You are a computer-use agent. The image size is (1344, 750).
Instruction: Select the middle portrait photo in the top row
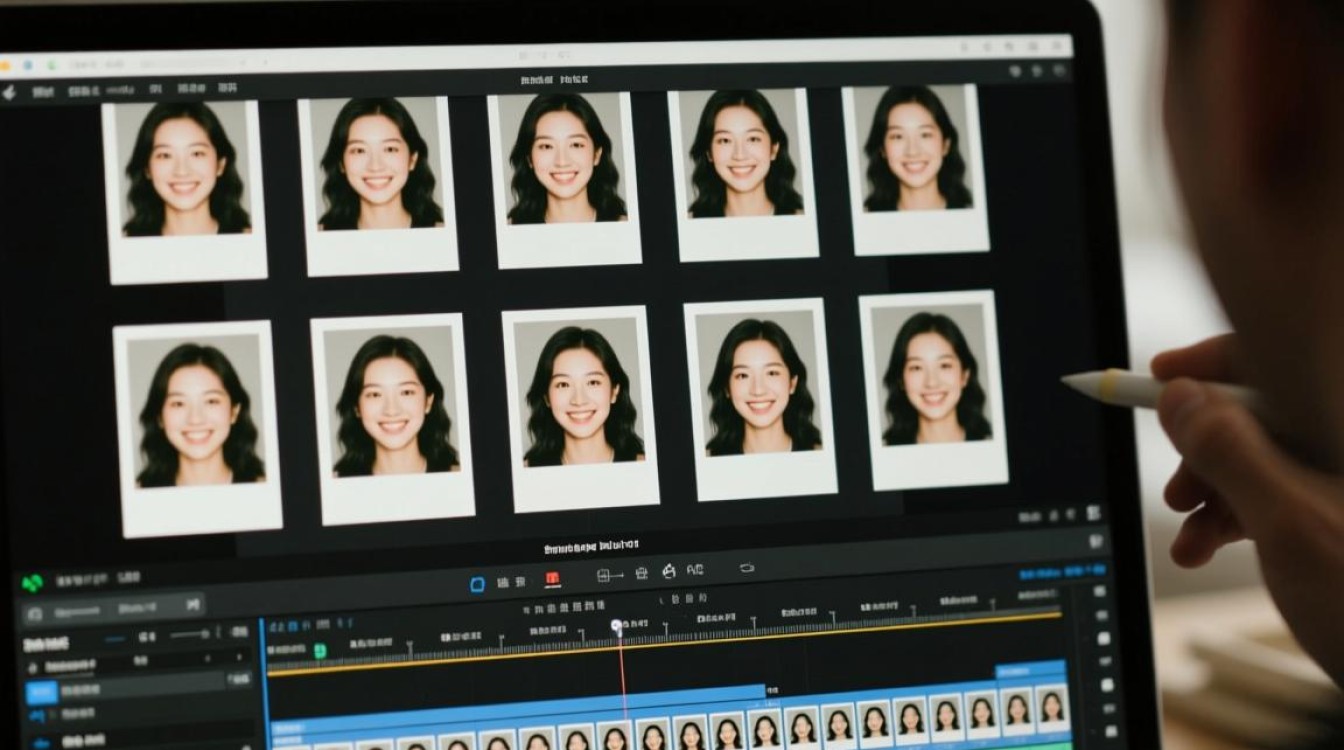coord(566,179)
